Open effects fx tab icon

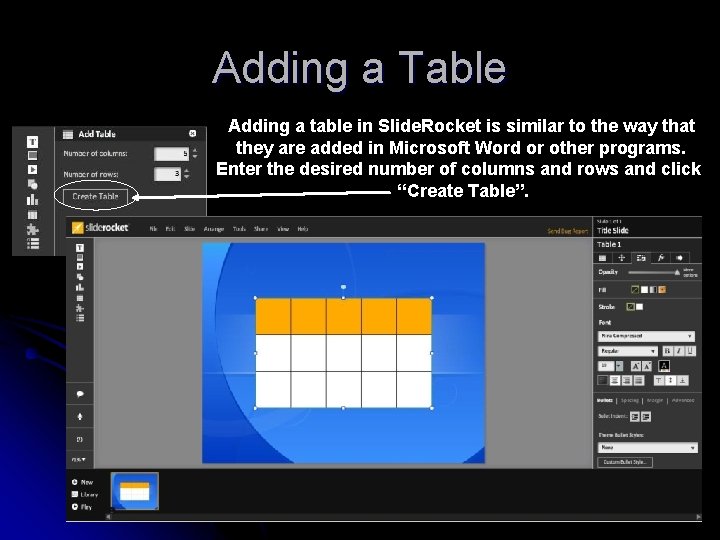[x=660, y=258]
